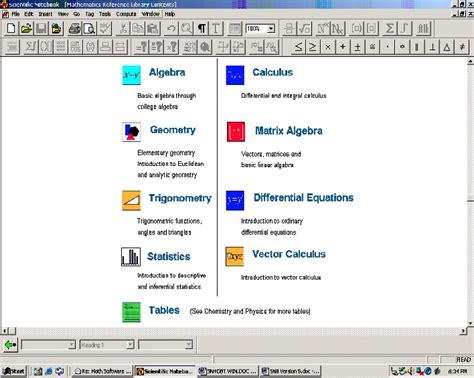This screenshot has height=378, width=474.
Task: Insert a subscript with toolbar icon
Action: pyautogui.click(x=338, y=29)
